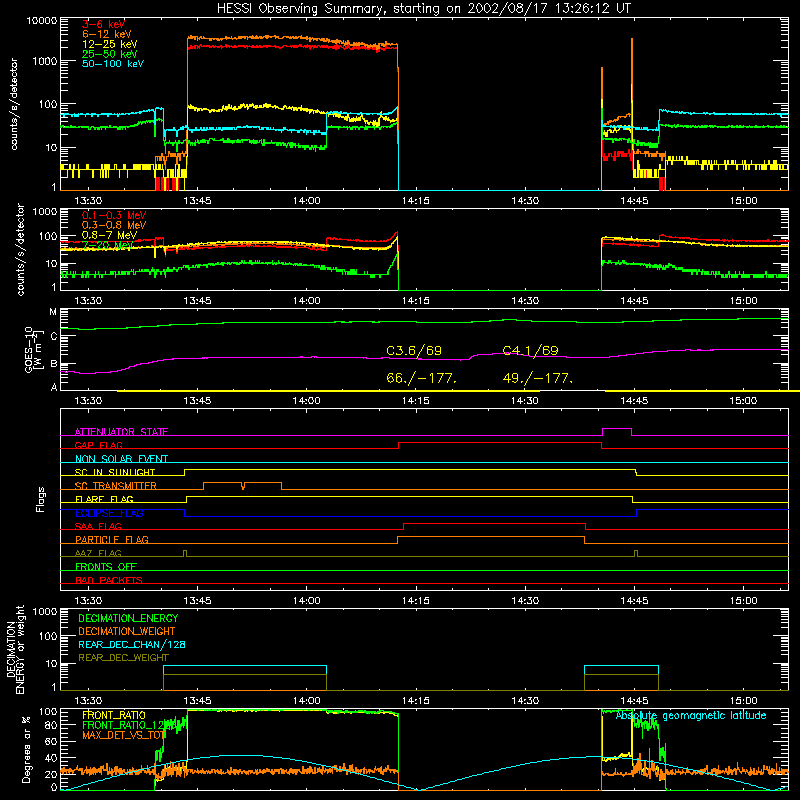Select the ATTENUATOR_STATE flag label
Image resolution: width=800 pixels, height=800 pixels.
point(121,432)
